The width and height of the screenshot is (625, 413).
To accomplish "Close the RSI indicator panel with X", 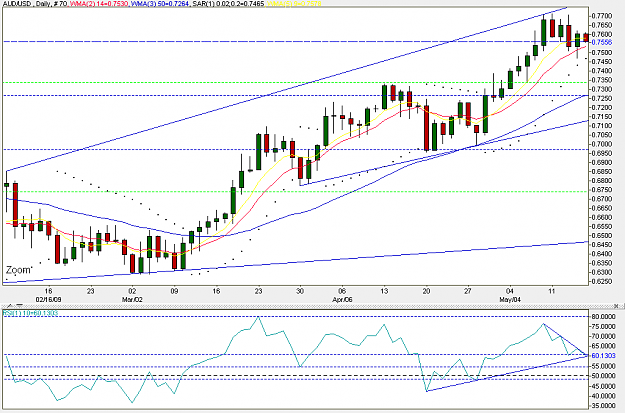I will [x=616, y=306].
